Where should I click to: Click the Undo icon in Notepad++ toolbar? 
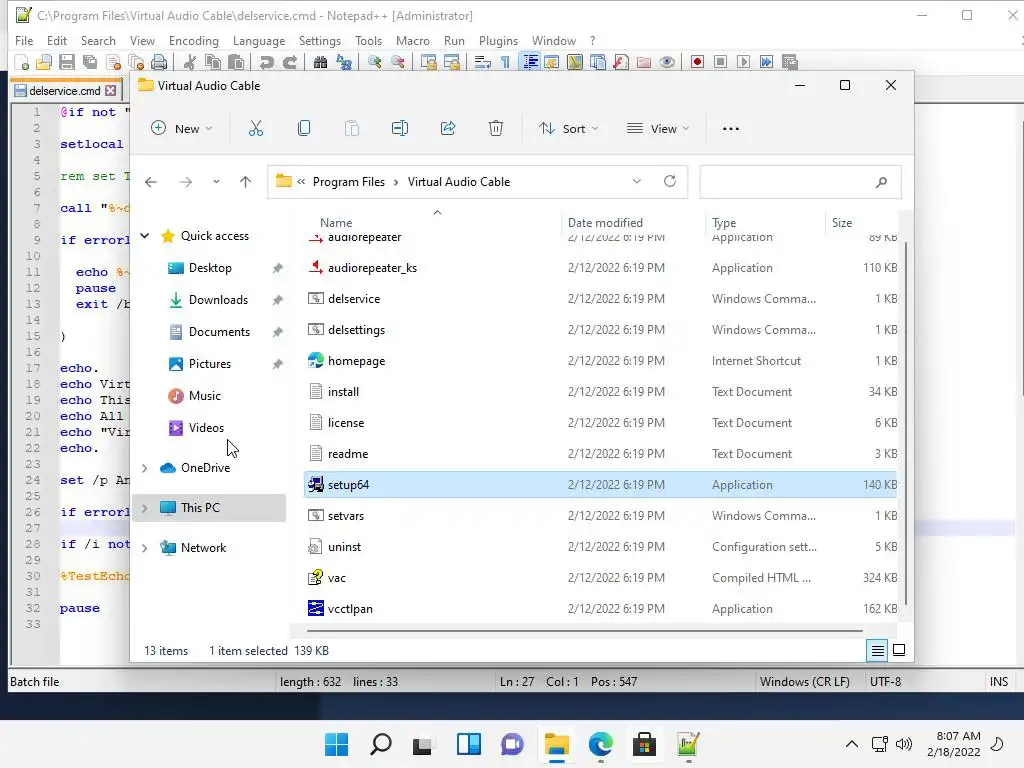[266, 62]
